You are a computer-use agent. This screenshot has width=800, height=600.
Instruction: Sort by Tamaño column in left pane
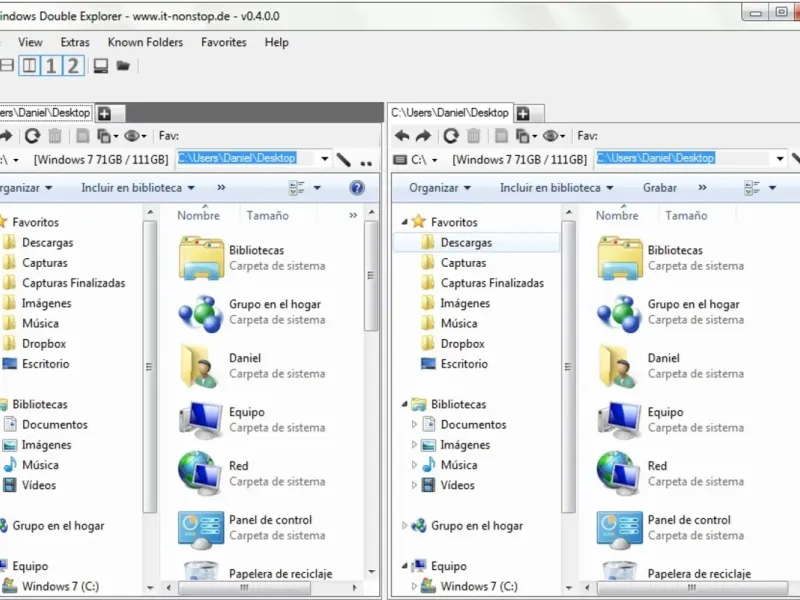pos(267,215)
